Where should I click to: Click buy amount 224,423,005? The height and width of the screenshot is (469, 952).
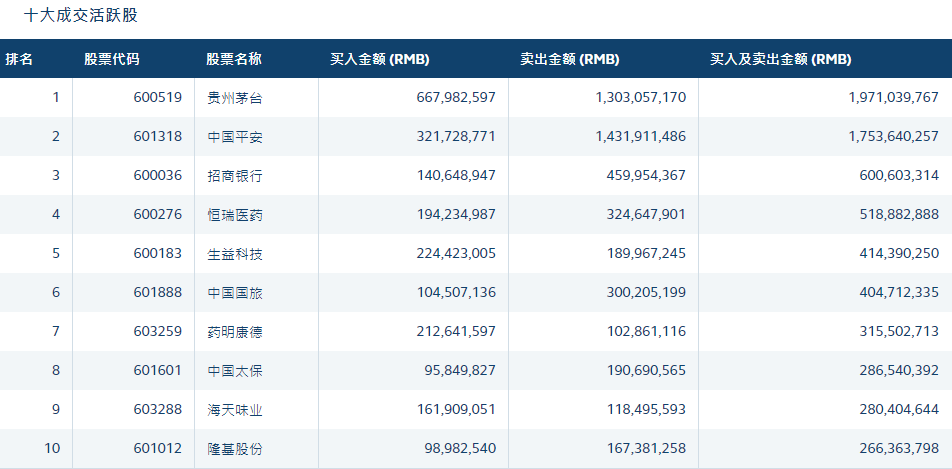(456, 253)
